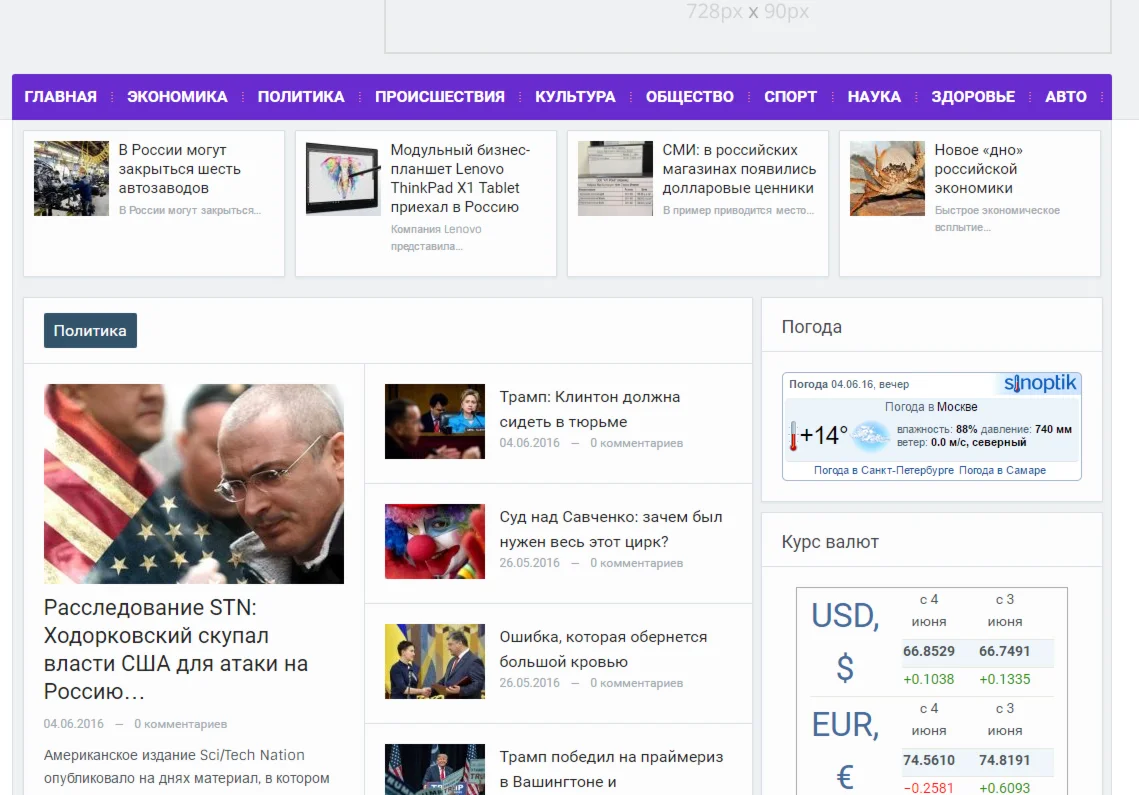
Task: Open Ошибка, которая обернется большой кровью article
Action: click(603, 649)
